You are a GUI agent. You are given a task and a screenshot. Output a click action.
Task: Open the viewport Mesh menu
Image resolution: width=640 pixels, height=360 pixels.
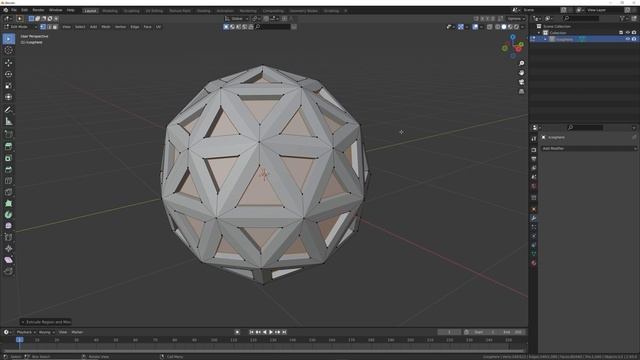click(x=106, y=27)
